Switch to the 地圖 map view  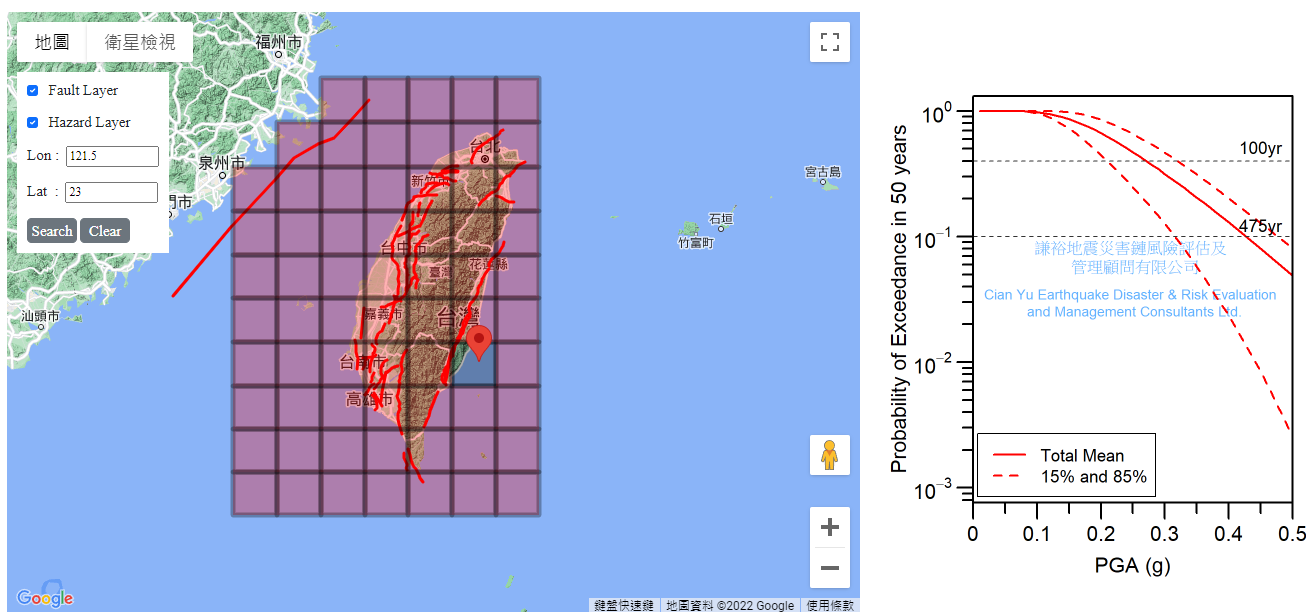pyautogui.click(x=52, y=42)
